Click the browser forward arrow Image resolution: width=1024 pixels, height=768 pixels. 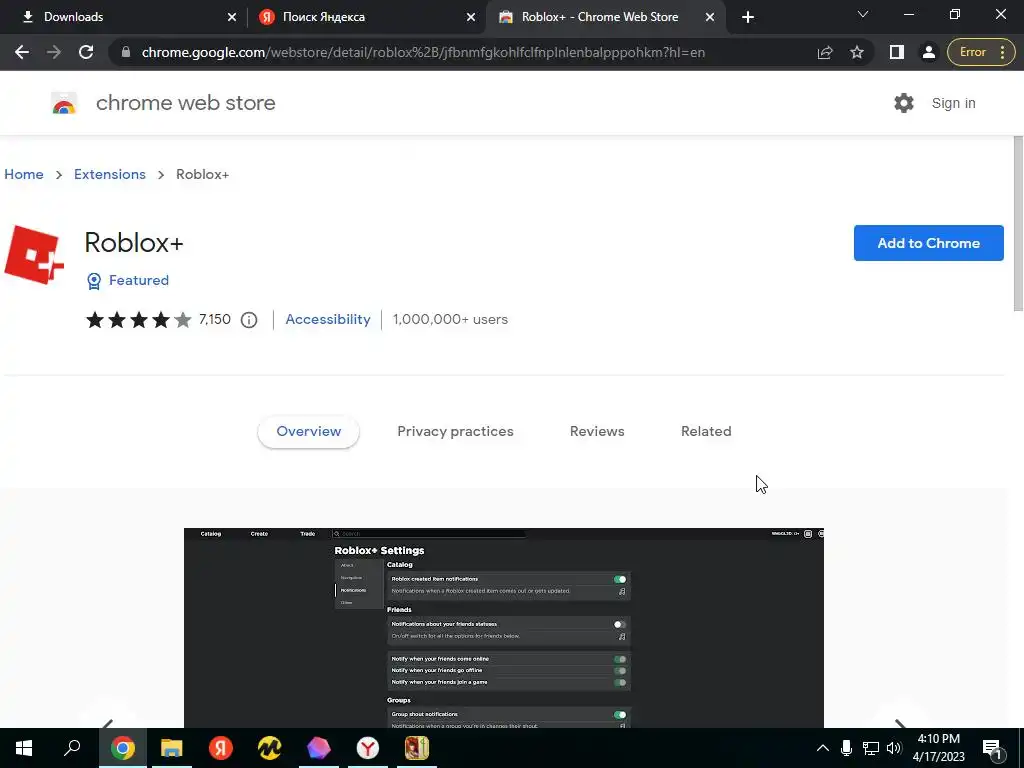(54, 52)
